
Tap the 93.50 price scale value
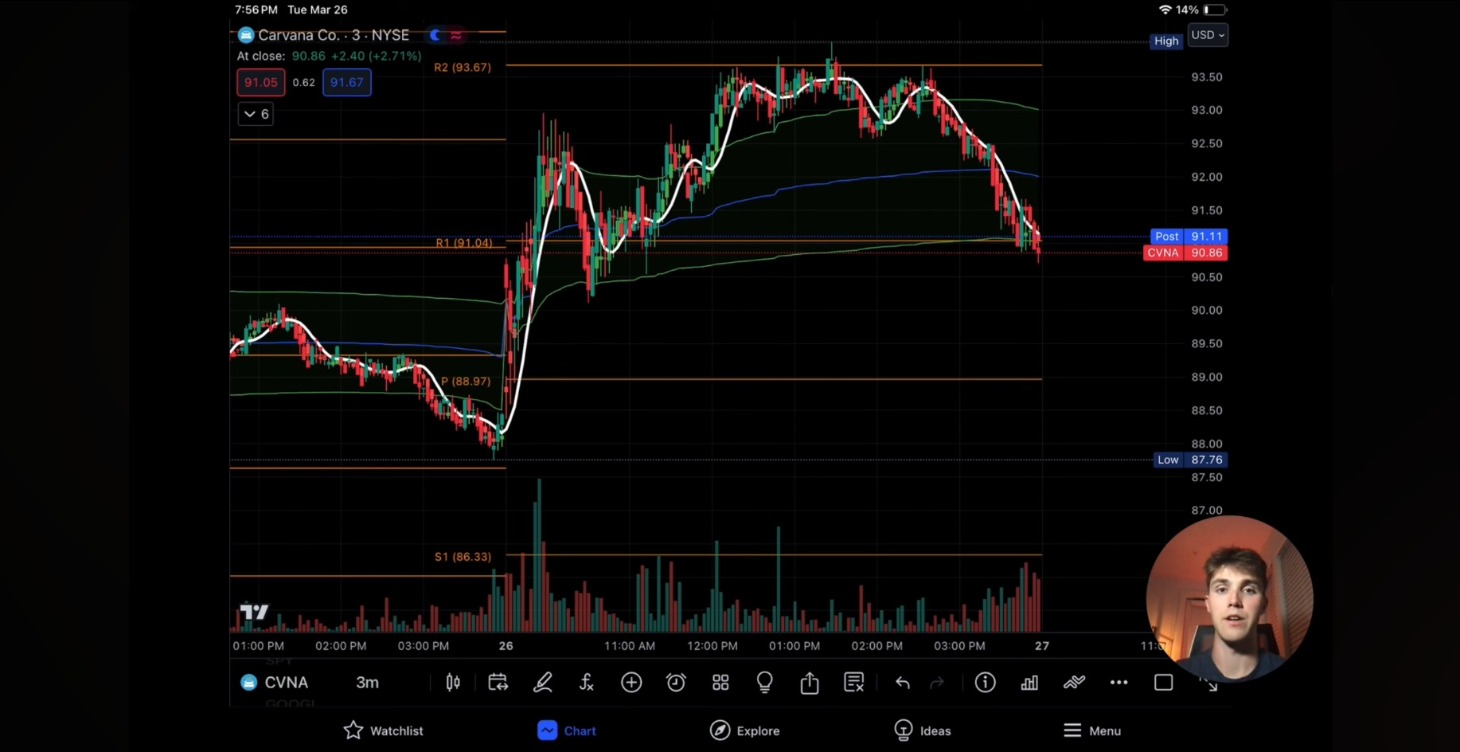tap(1207, 77)
